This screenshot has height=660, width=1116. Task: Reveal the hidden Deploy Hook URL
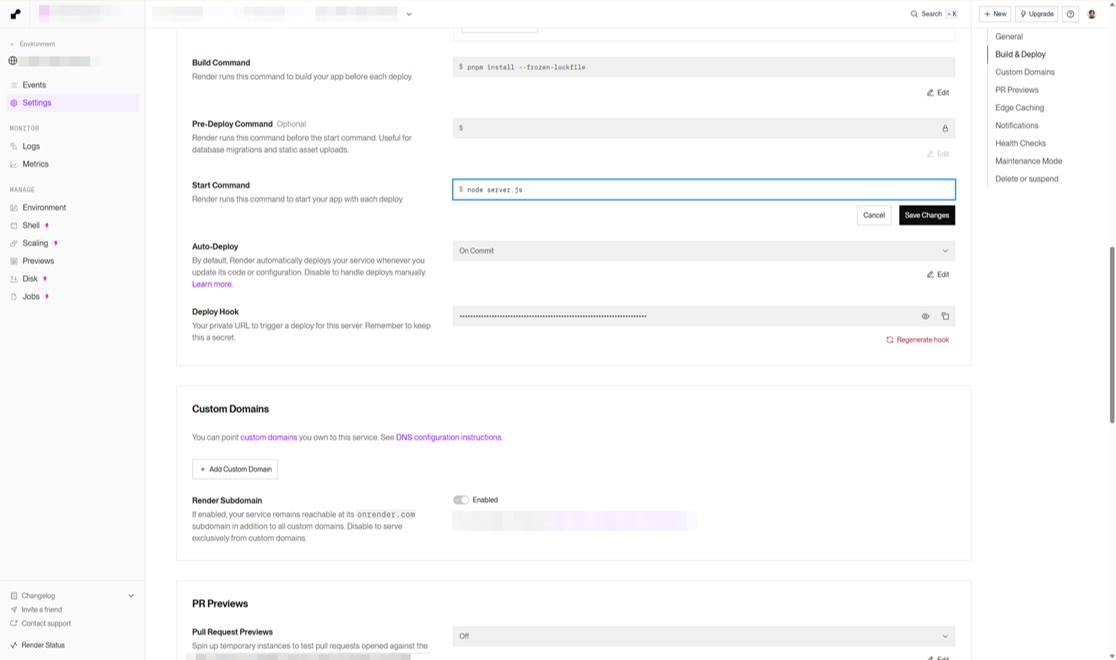point(925,315)
